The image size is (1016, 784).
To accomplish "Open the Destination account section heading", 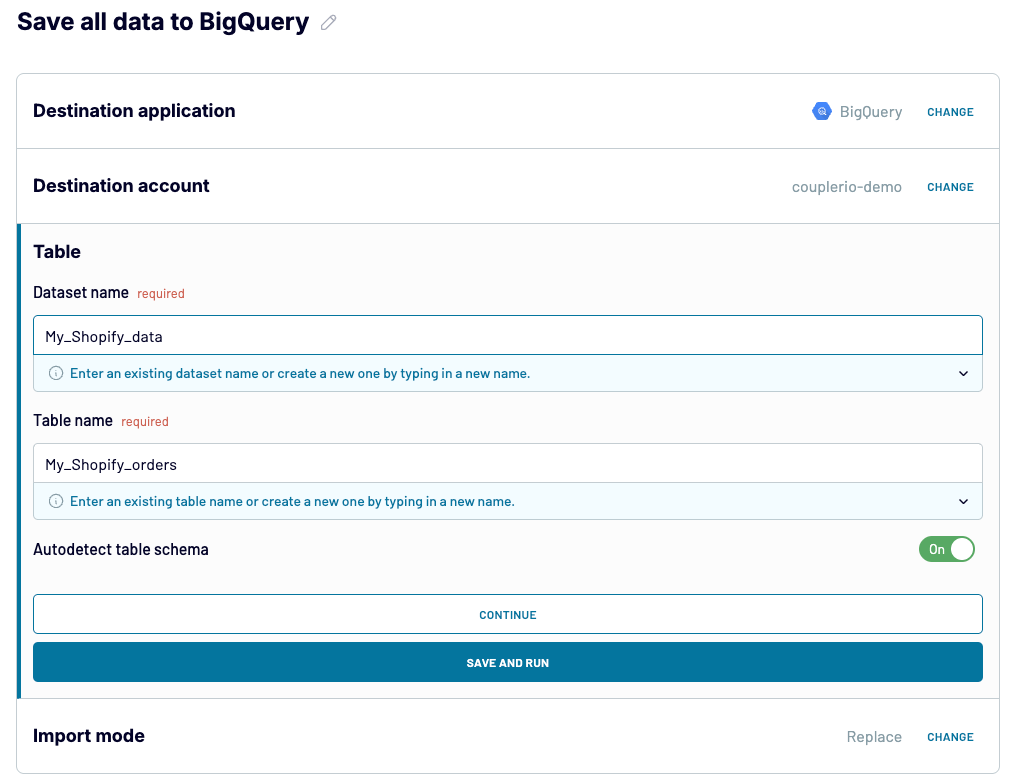I will (x=121, y=186).
